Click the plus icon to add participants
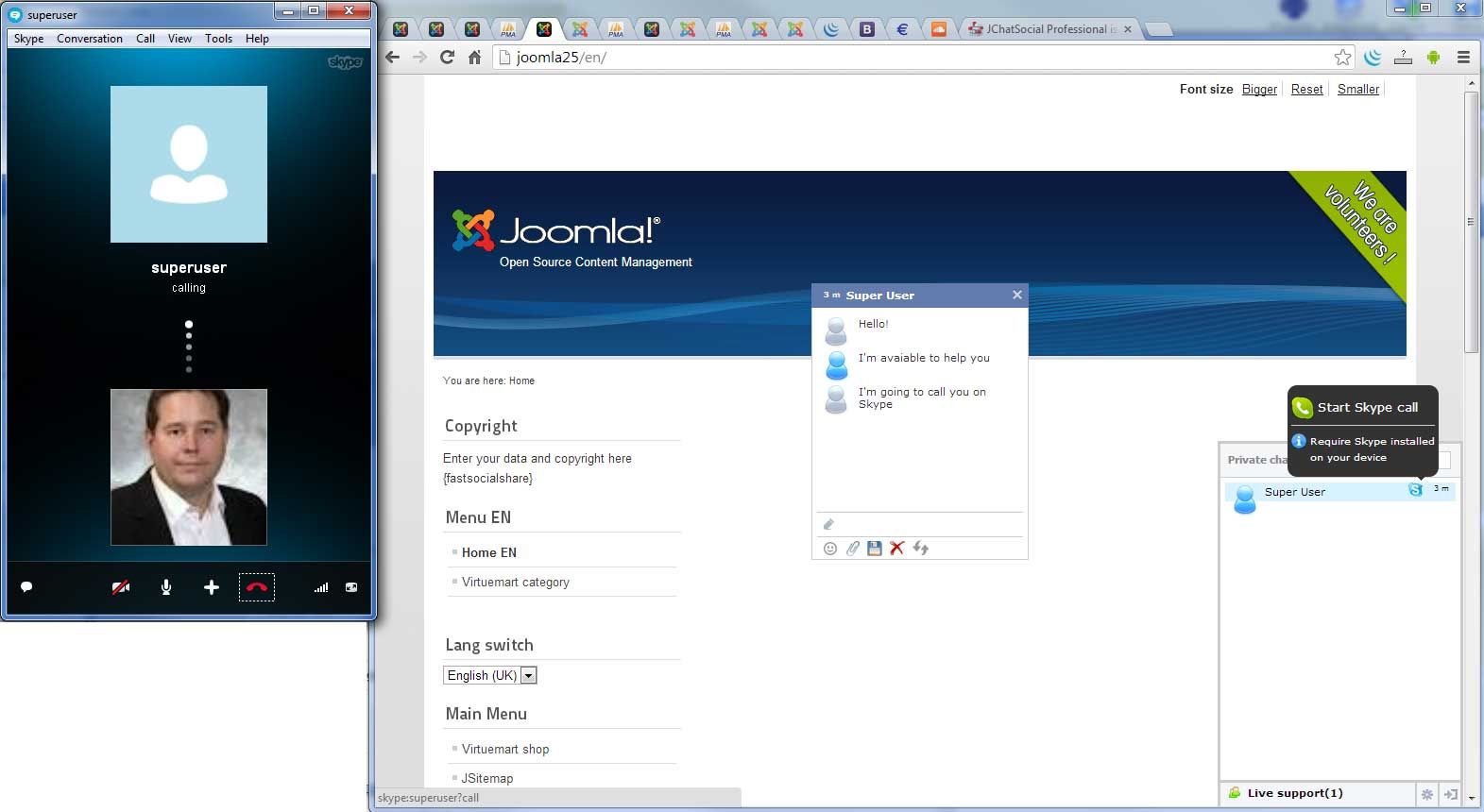The height and width of the screenshot is (812, 1484). 212,587
